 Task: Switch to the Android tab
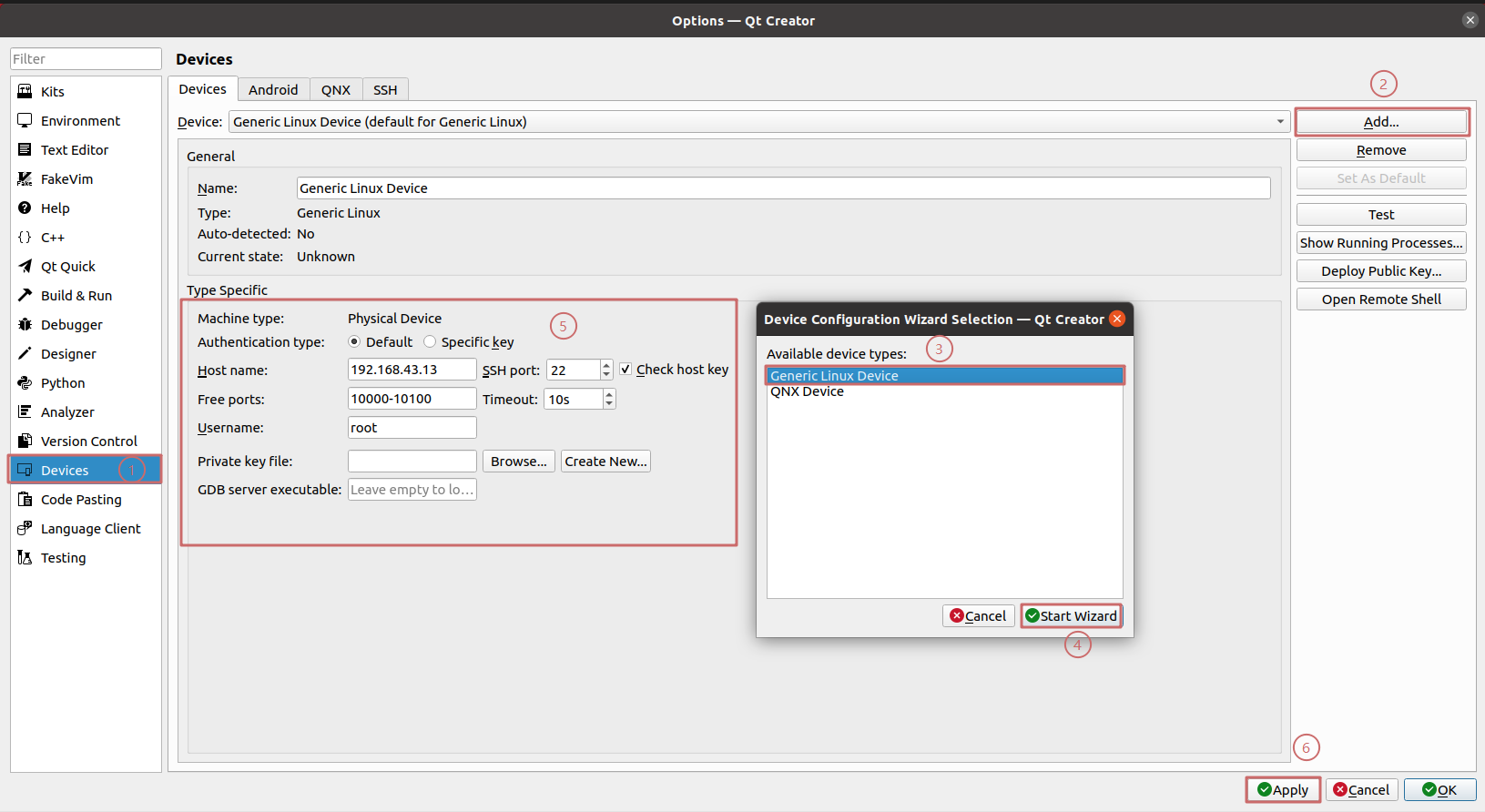coord(273,89)
